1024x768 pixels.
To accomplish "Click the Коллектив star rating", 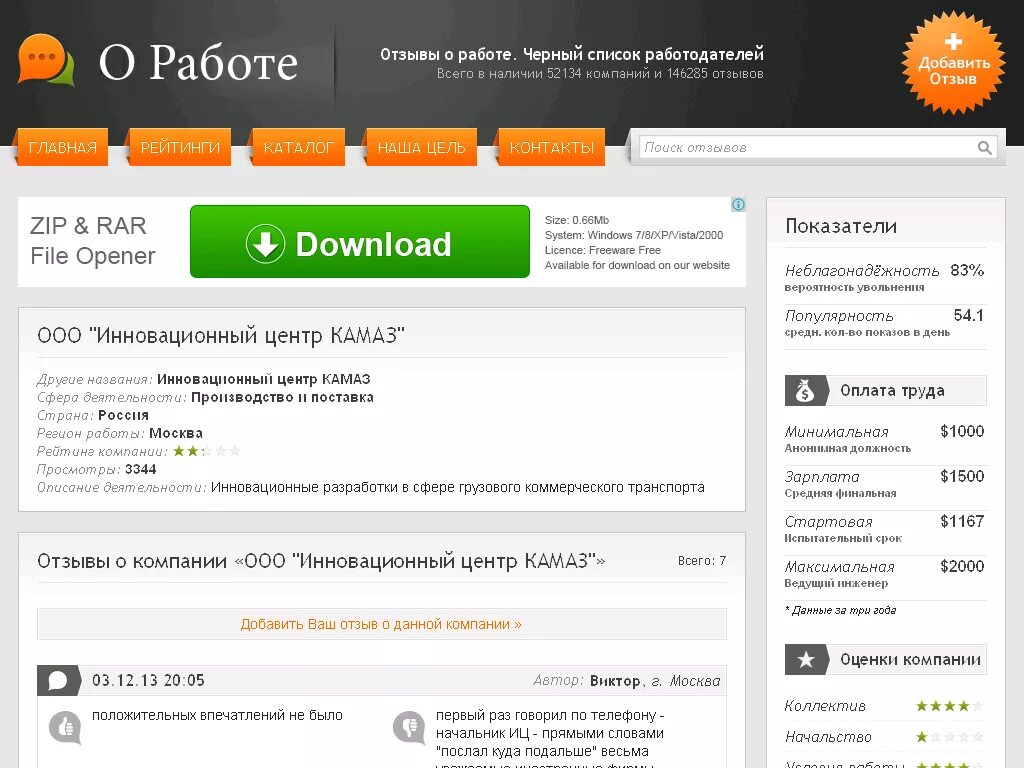I will [949, 706].
